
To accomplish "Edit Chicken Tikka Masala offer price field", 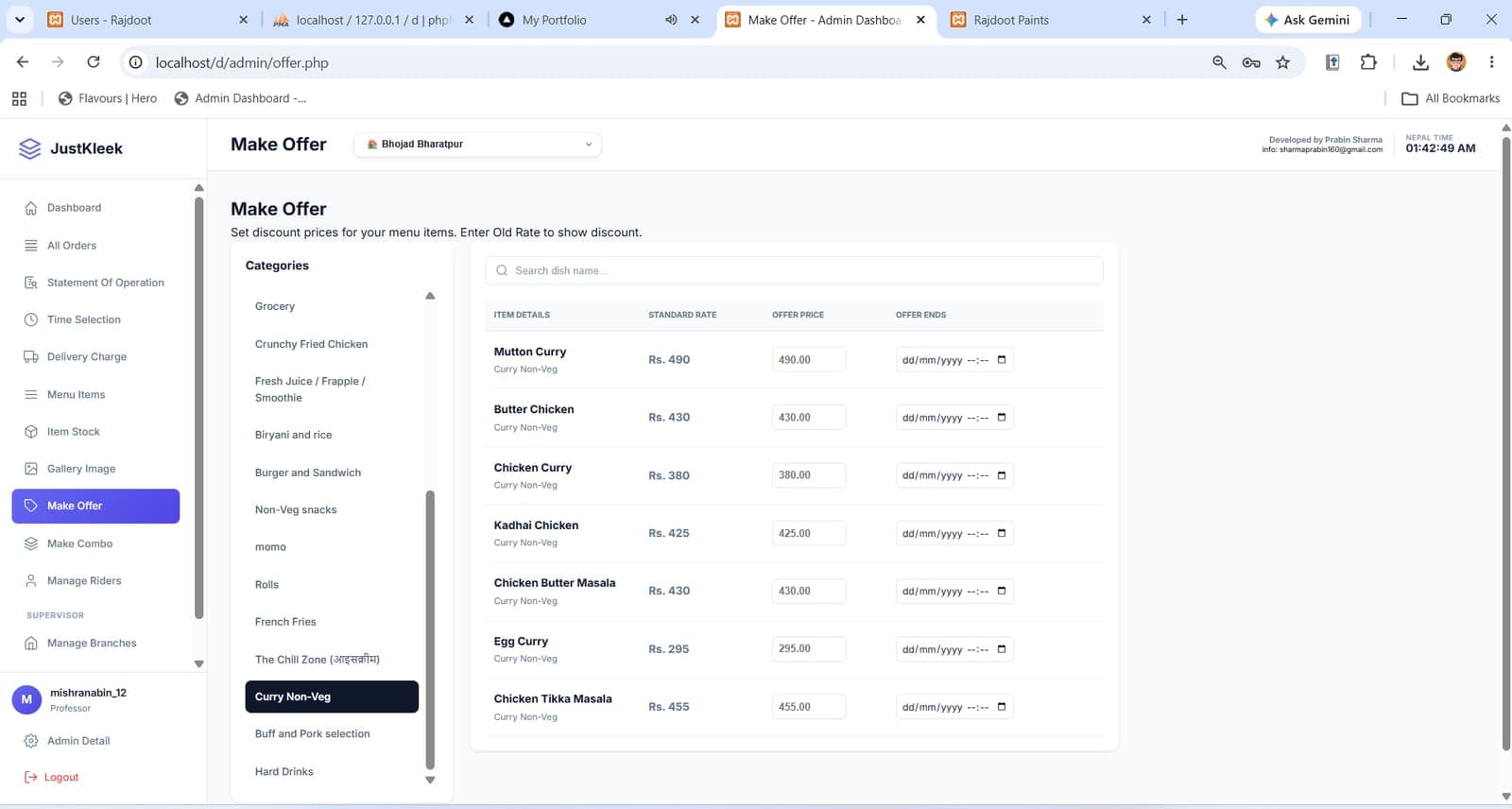I will pyautogui.click(x=809, y=707).
